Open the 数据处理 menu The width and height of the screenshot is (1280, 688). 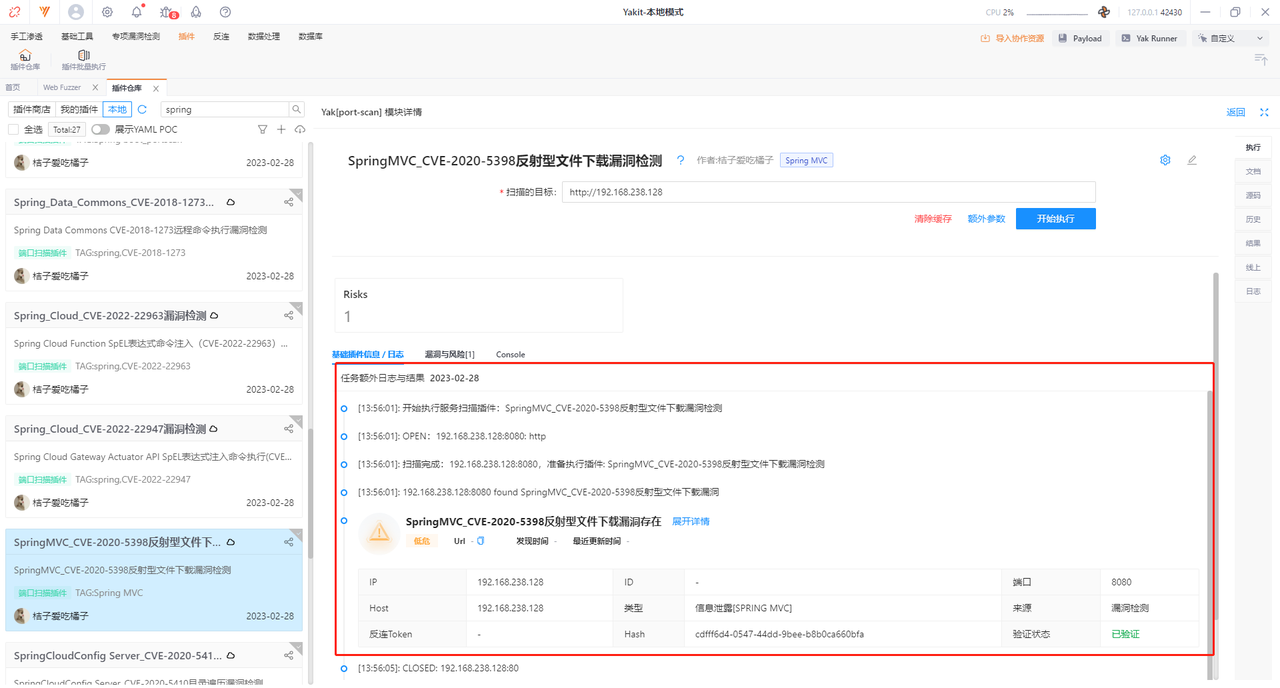[x=264, y=36]
